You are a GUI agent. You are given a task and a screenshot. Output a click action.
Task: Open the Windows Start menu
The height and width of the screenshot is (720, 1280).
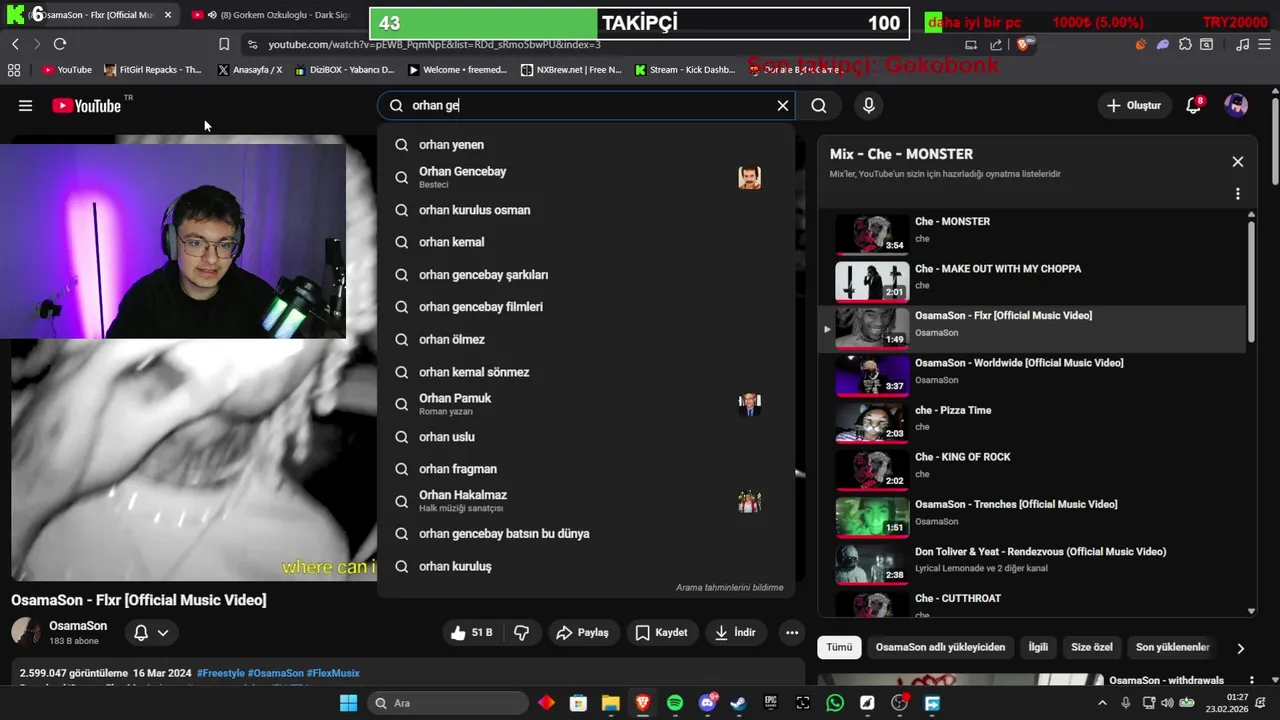[x=348, y=703]
